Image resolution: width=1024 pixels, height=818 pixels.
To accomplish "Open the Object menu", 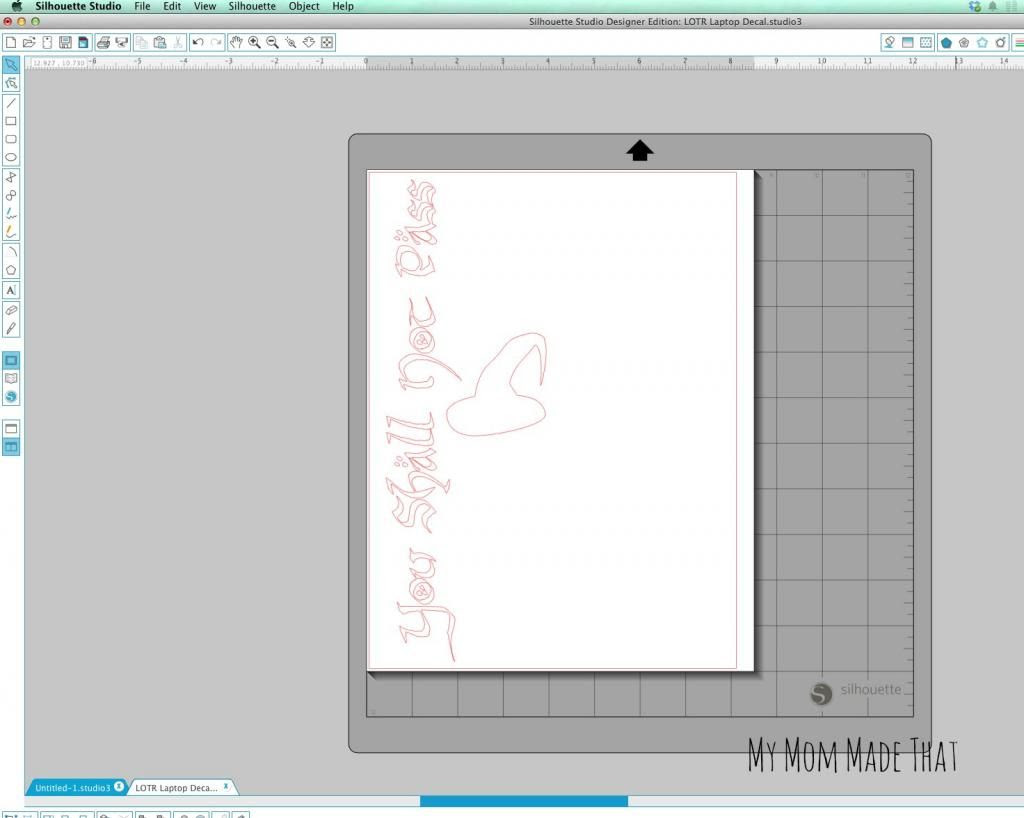I will click(x=304, y=6).
